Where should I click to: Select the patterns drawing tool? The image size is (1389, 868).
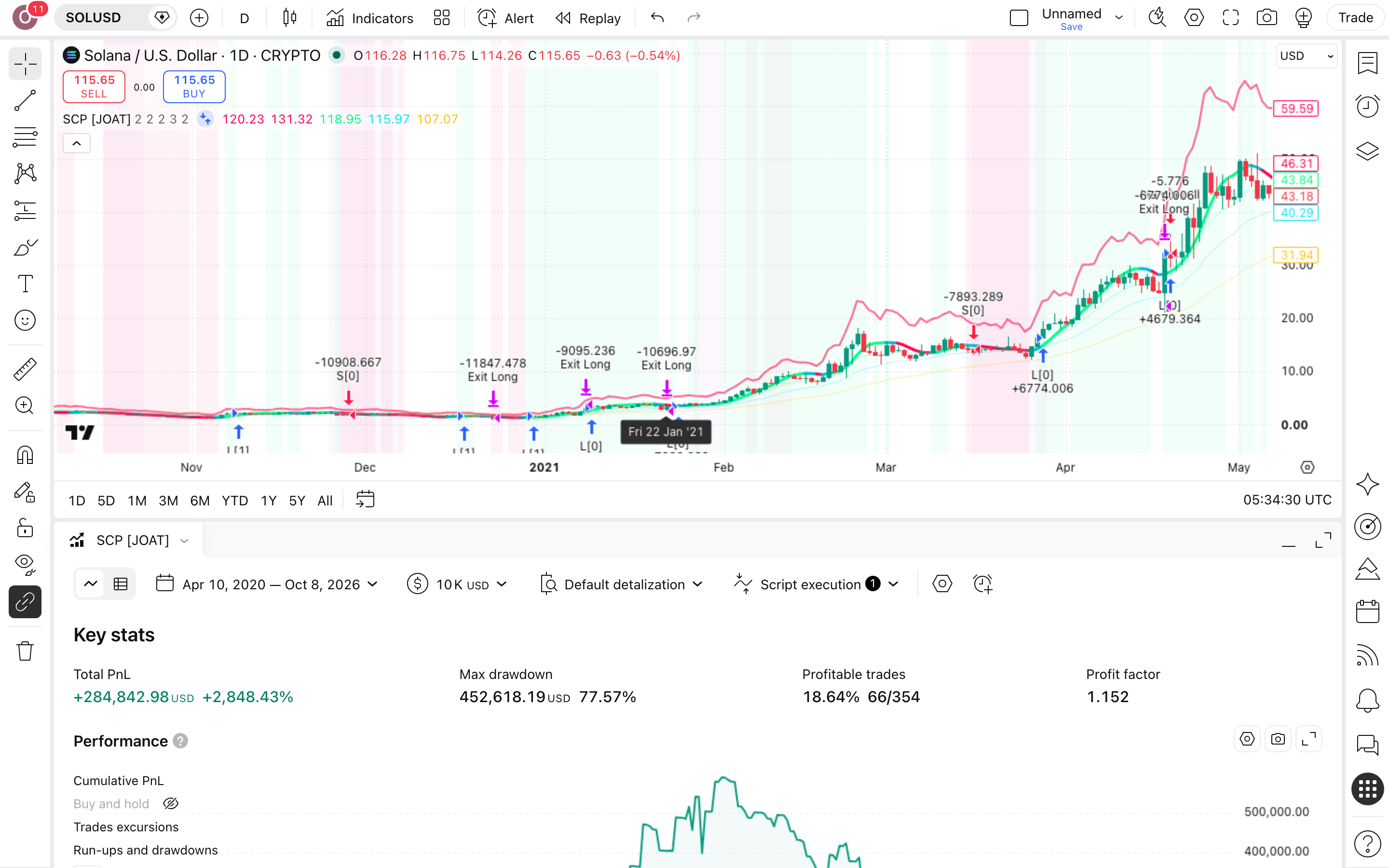[x=25, y=174]
